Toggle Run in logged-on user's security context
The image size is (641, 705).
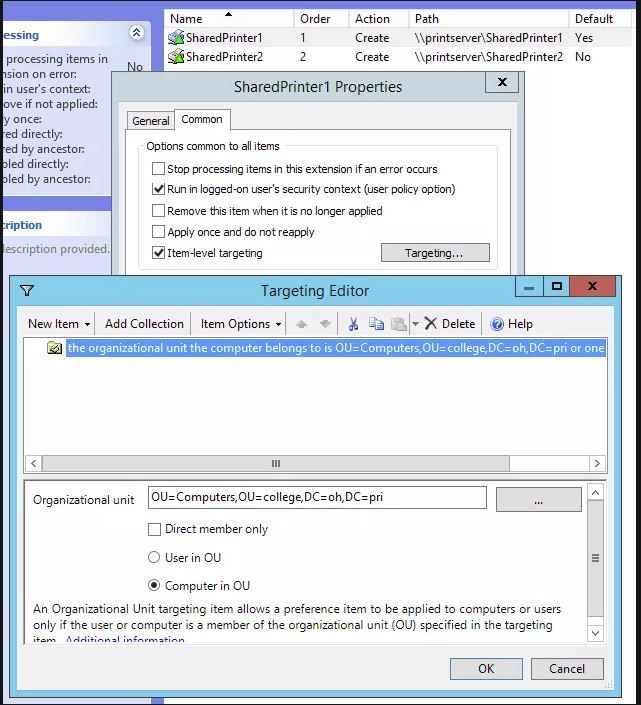click(x=158, y=189)
